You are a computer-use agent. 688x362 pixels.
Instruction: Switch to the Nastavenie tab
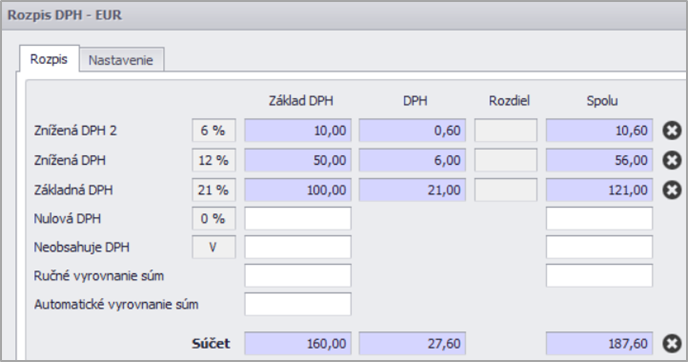[121, 60]
